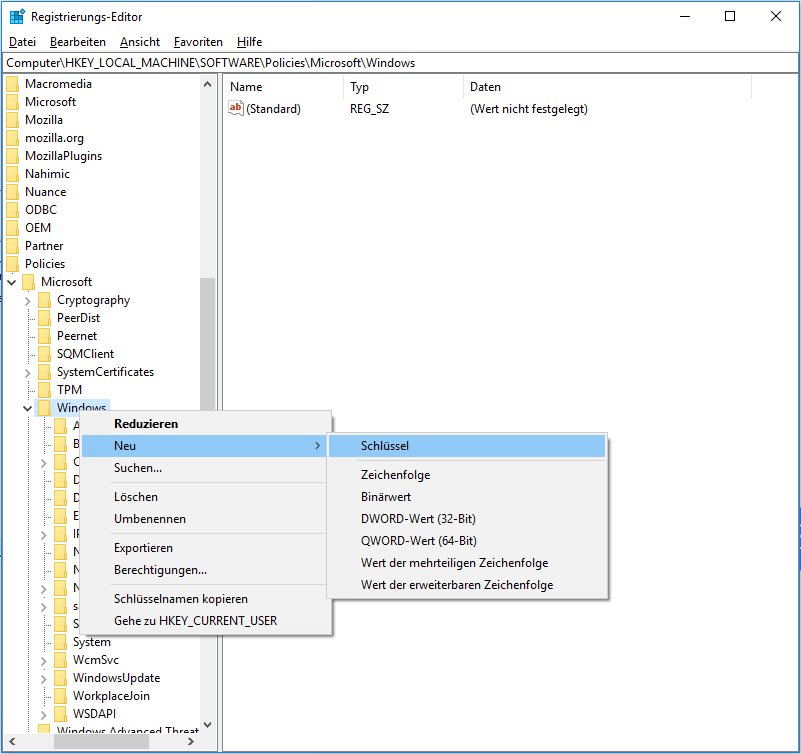Choose Umbenennen in context menu
This screenshot has width=801, height=754.
(x=204, y=519)
